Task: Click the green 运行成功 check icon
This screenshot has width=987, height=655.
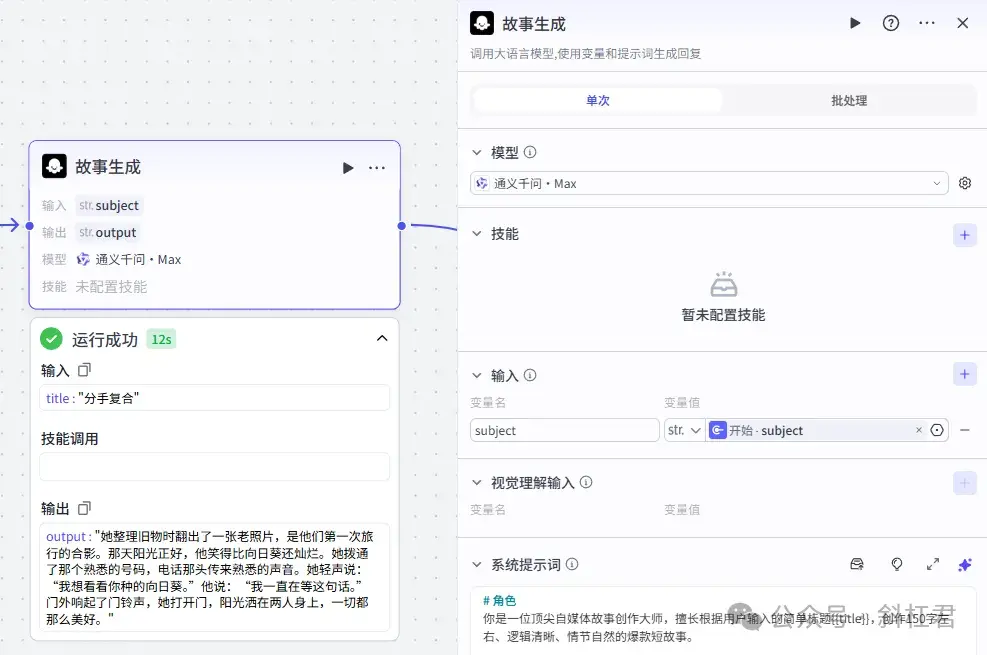Action: pyautogui.click(x=51, y=339)
